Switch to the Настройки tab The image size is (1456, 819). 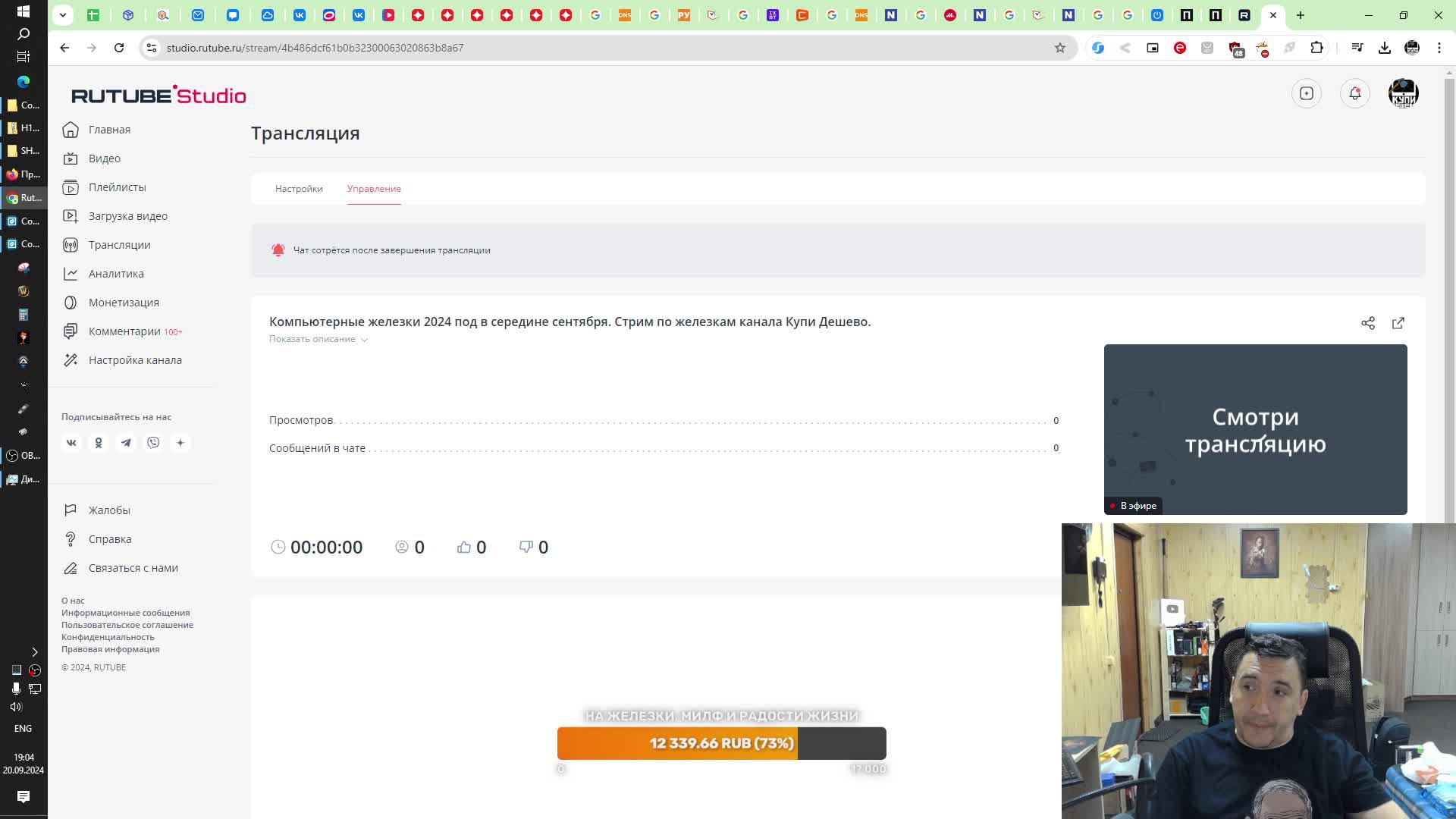299,189
